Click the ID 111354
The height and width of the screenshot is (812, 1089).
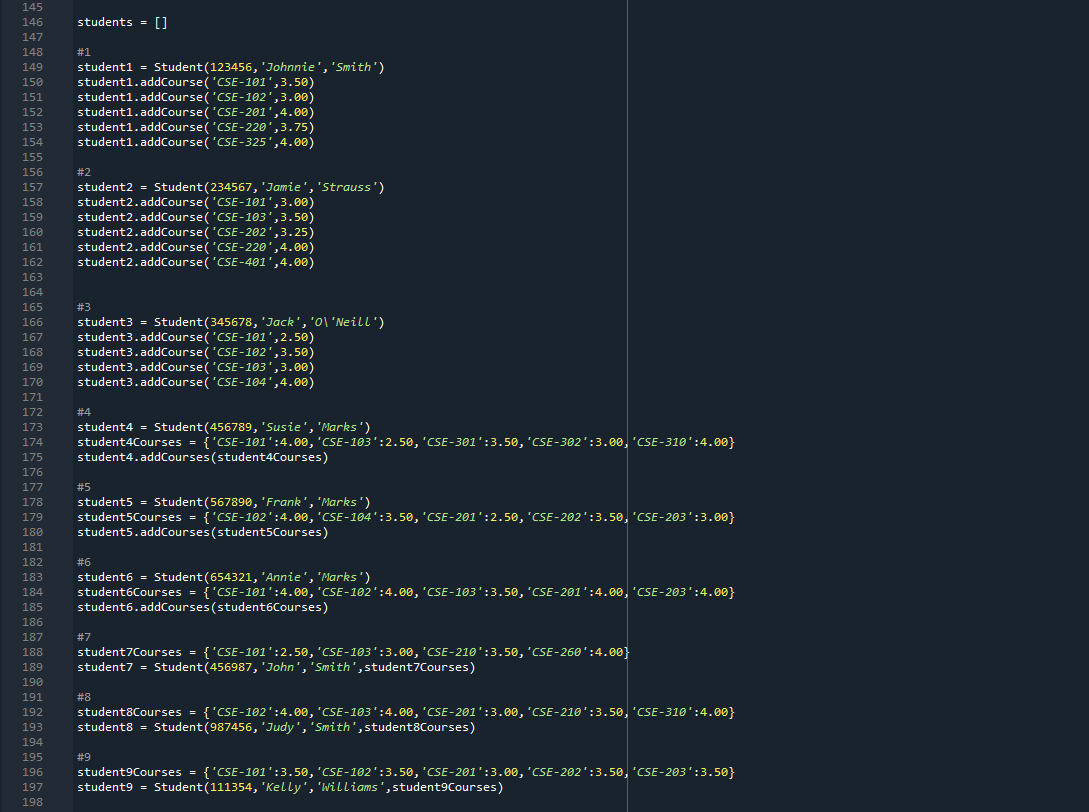point(231,787)
